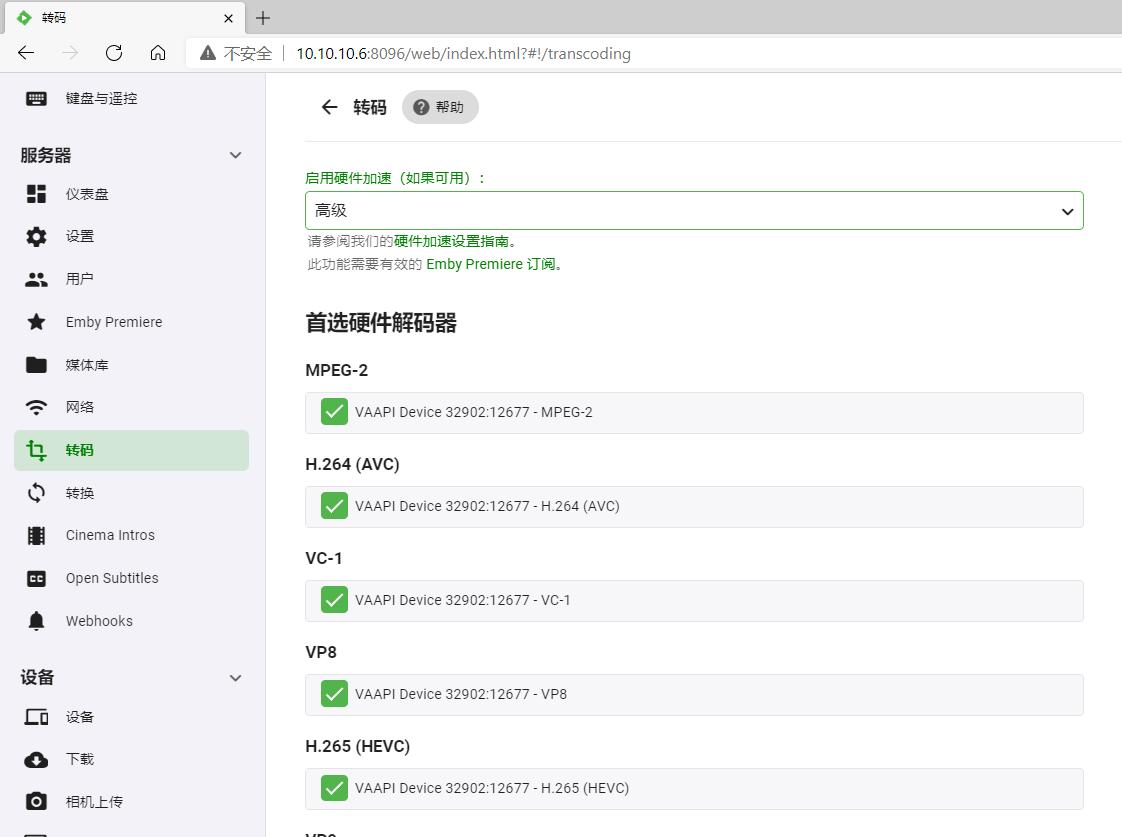Viewport: 1122px width, 837px height.
Task: Select the 网络 network settings icon
Action: [x=79, y=406]
